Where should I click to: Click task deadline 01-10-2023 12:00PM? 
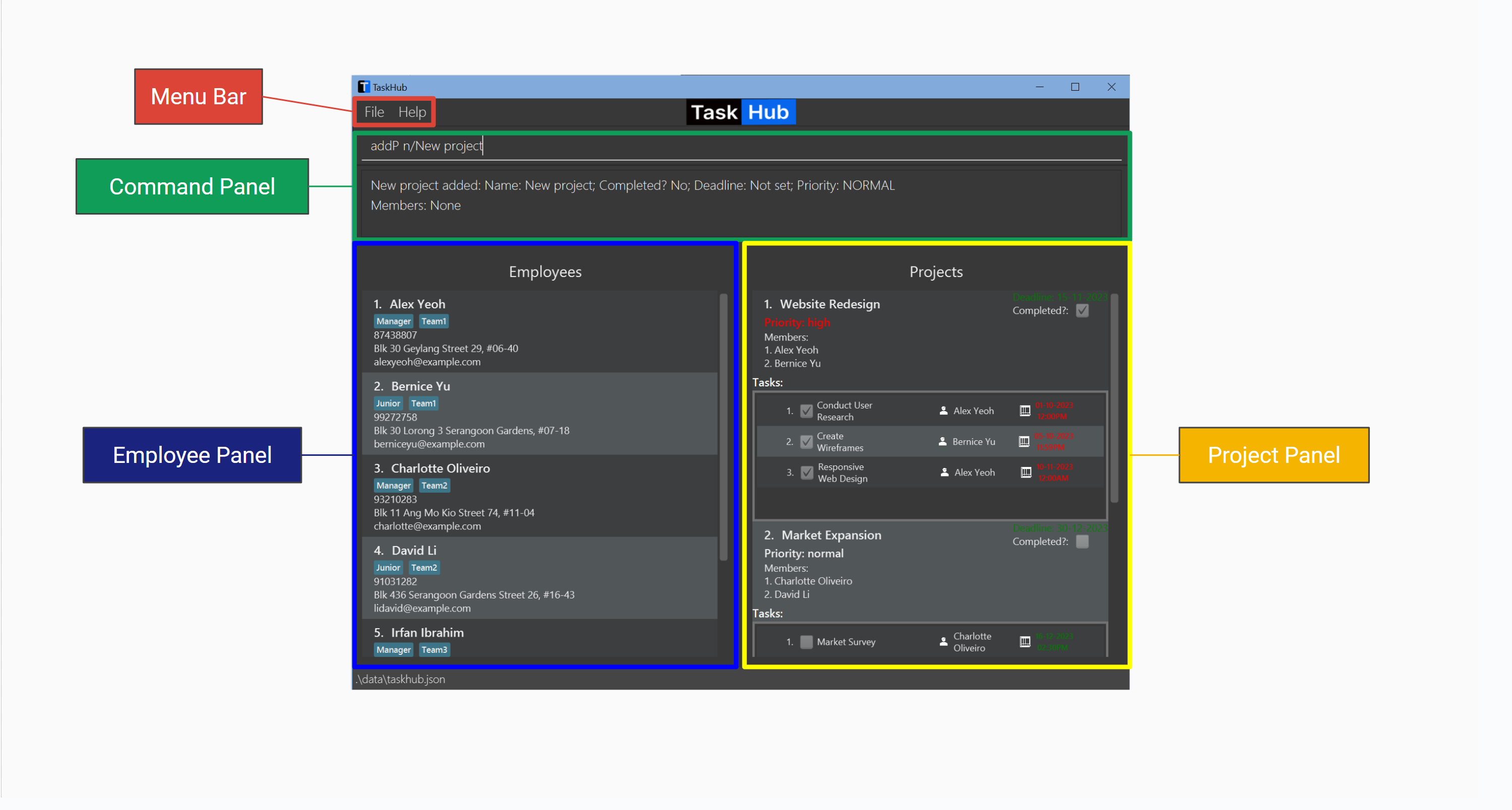tap(1053, 411)
